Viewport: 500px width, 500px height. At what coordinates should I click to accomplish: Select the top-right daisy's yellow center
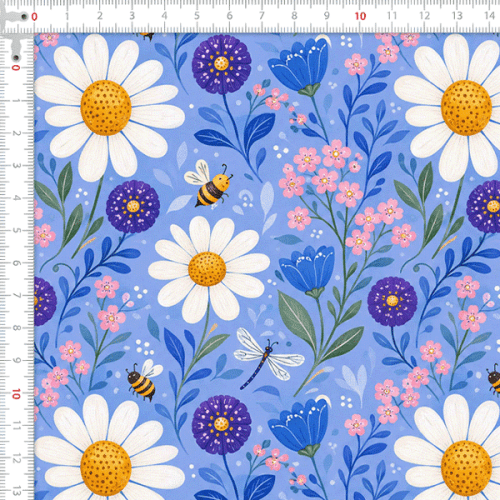[x=466, y=108]
